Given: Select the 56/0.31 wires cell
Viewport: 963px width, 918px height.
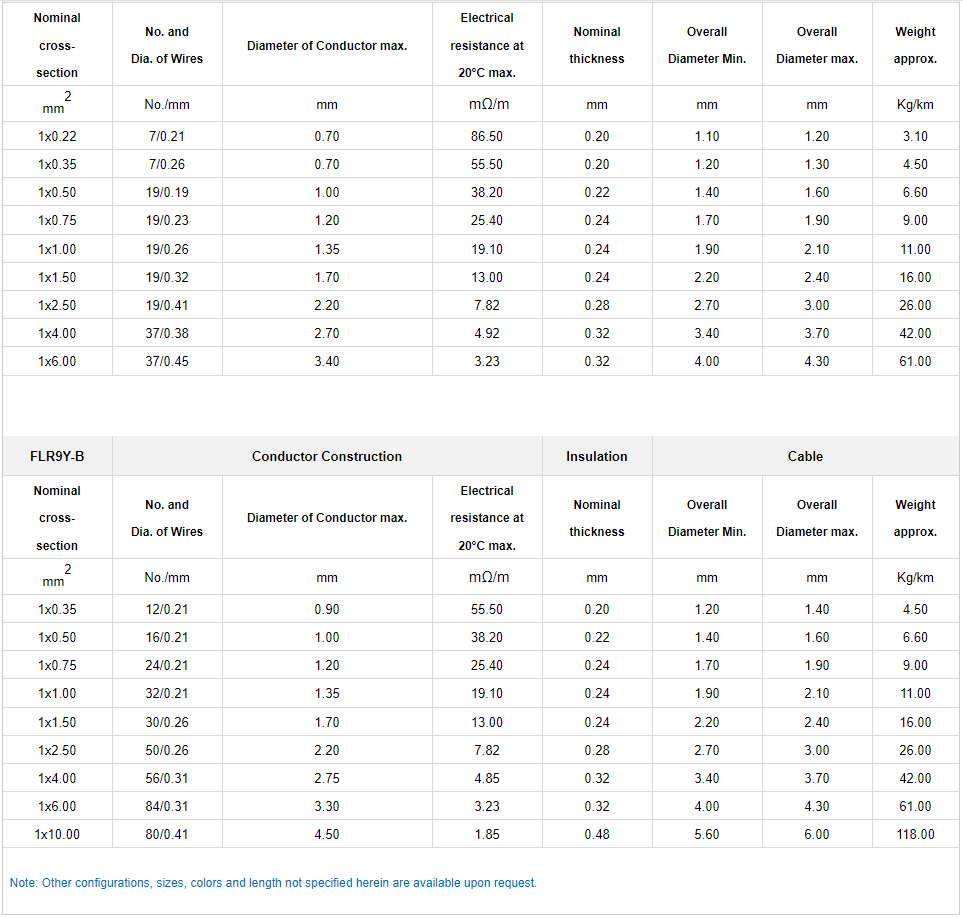Looking at the screenshot, I should (x=166, y=778).
